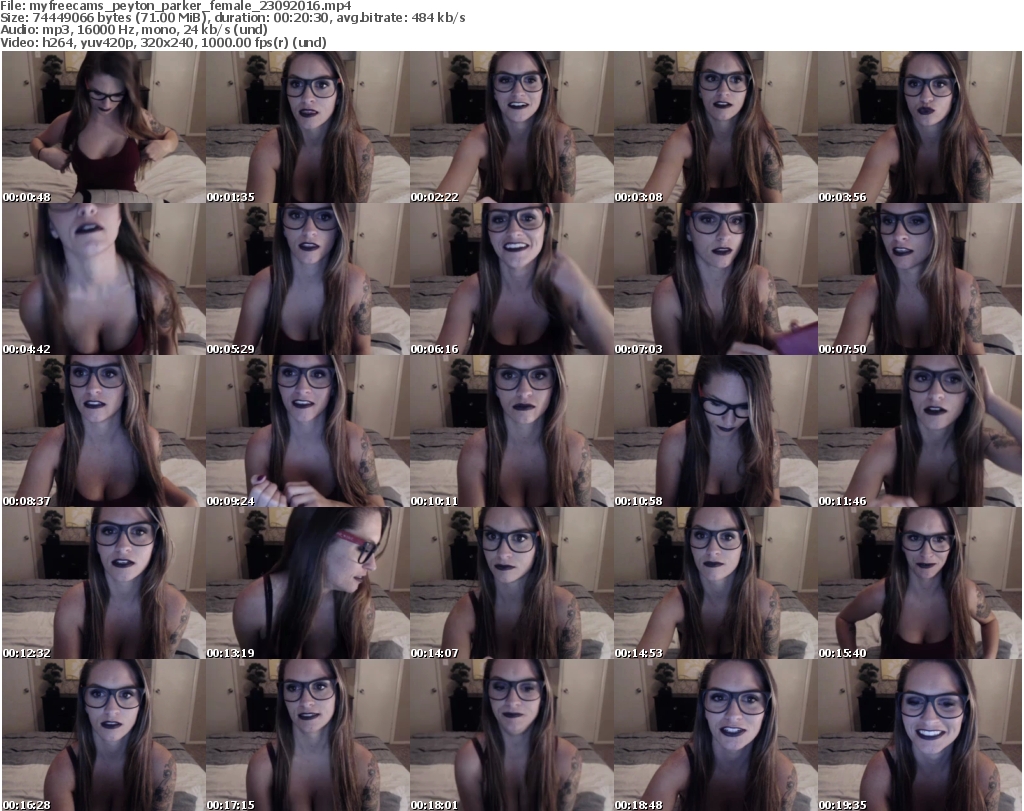The width and height of the screenshot is (1024, 811).
Task: Click the File name header line
Action: [176, 6]
